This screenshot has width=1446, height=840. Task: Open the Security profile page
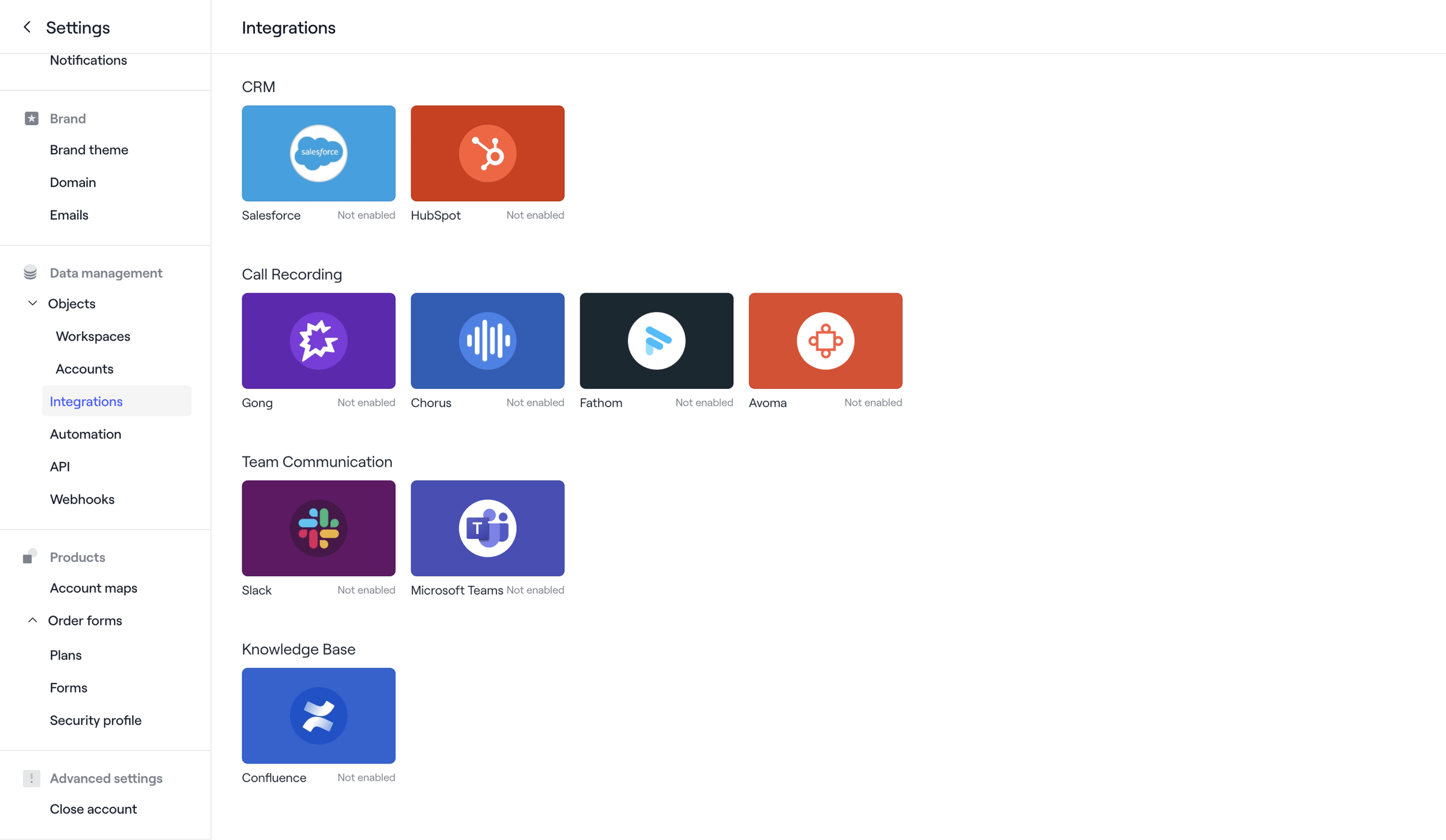96,720
